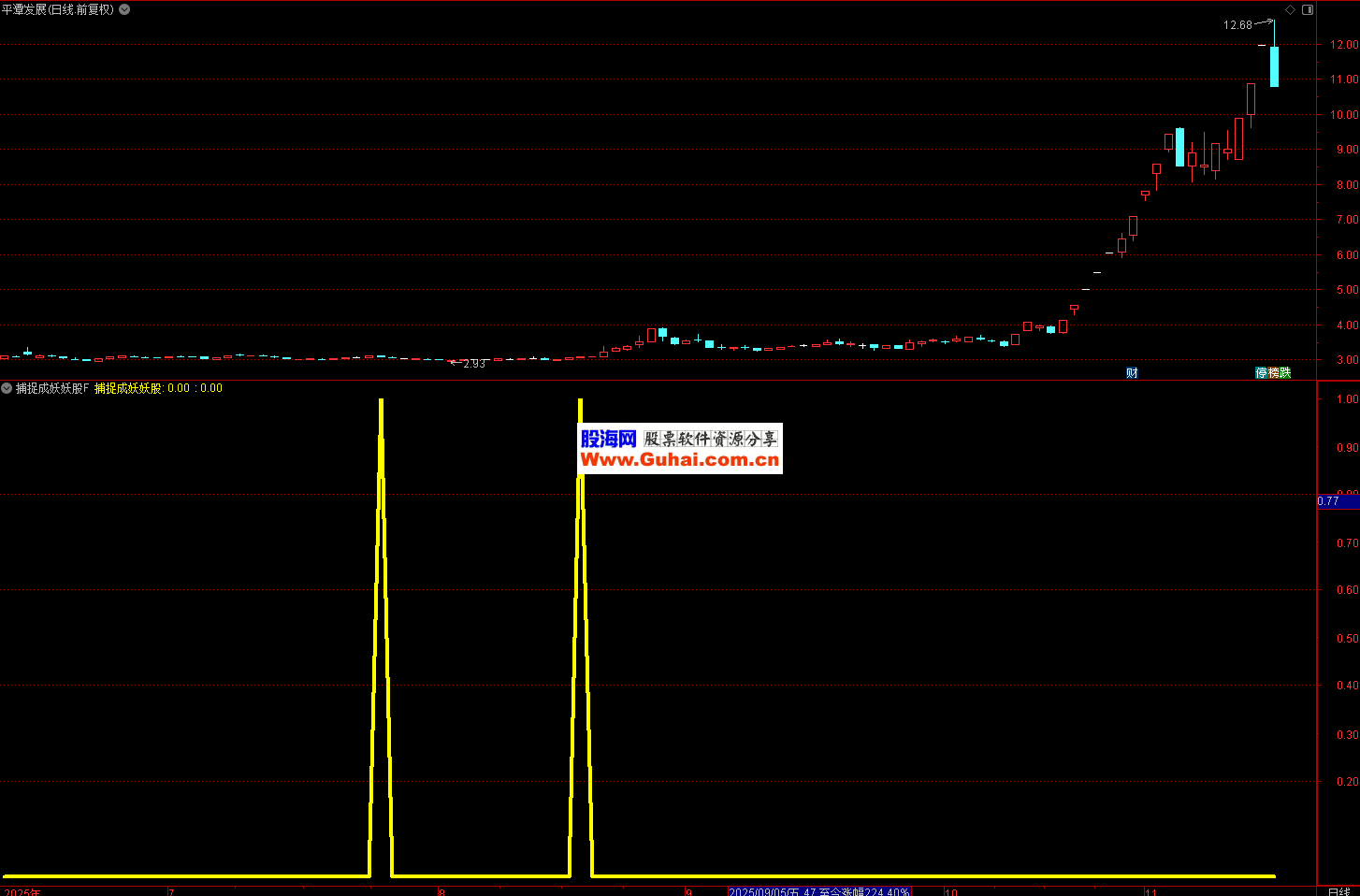Click the 0.77 indicator value marker
Image resolution: width=1360 pixels, height=896 pixels.
(1329, 501)
